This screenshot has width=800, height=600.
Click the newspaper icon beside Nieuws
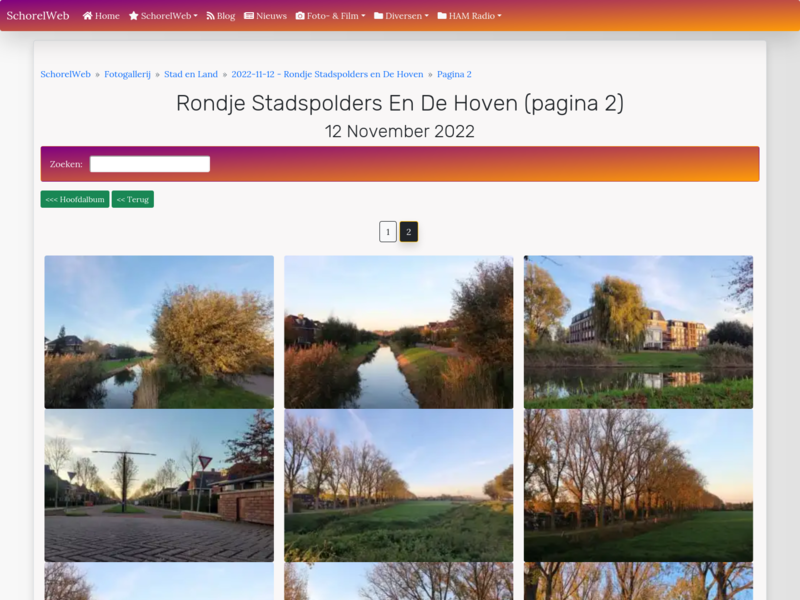pos(249,16)
